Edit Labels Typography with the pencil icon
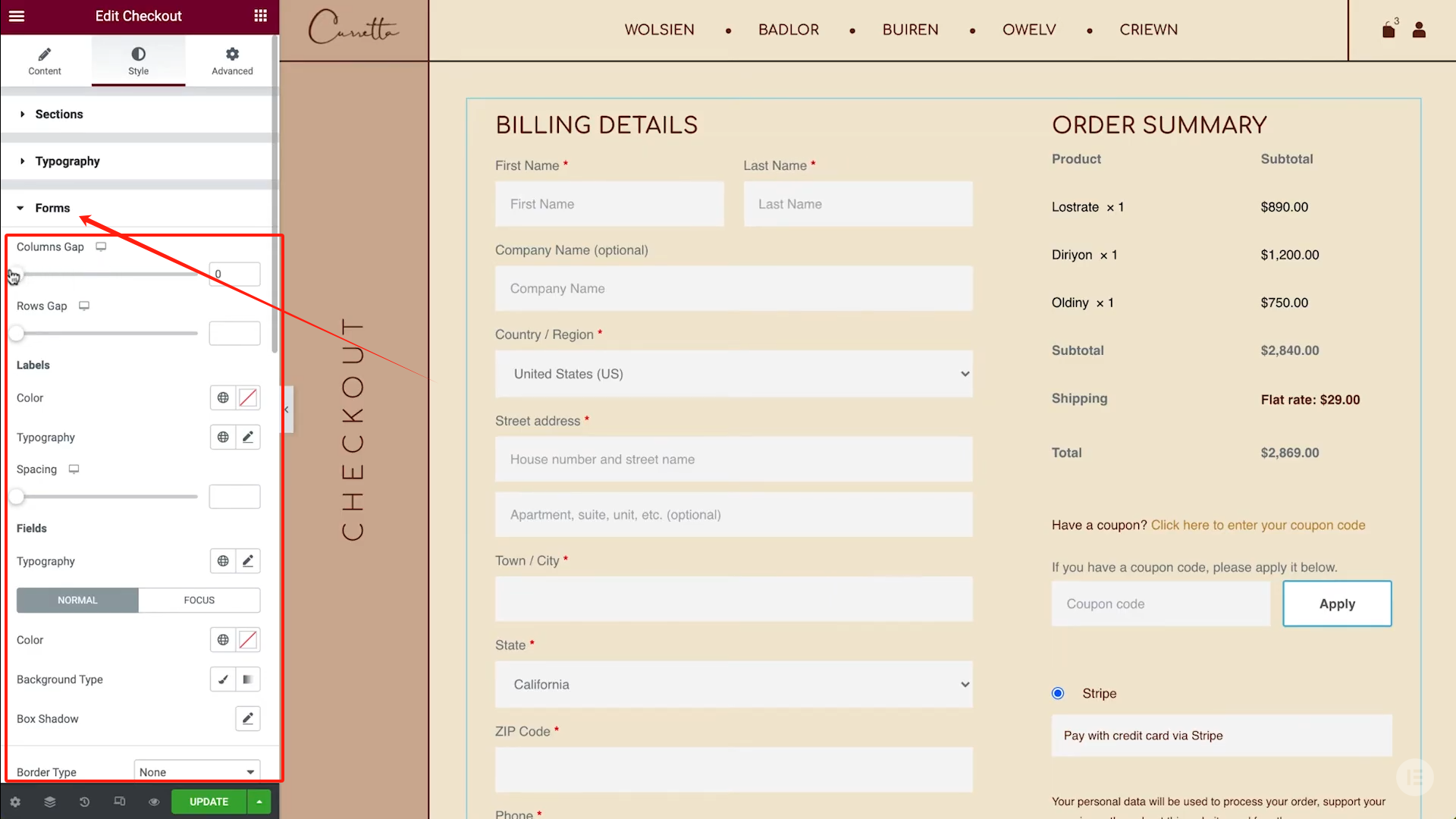Viewport: 1456px width, 819px height. point(248,437)
